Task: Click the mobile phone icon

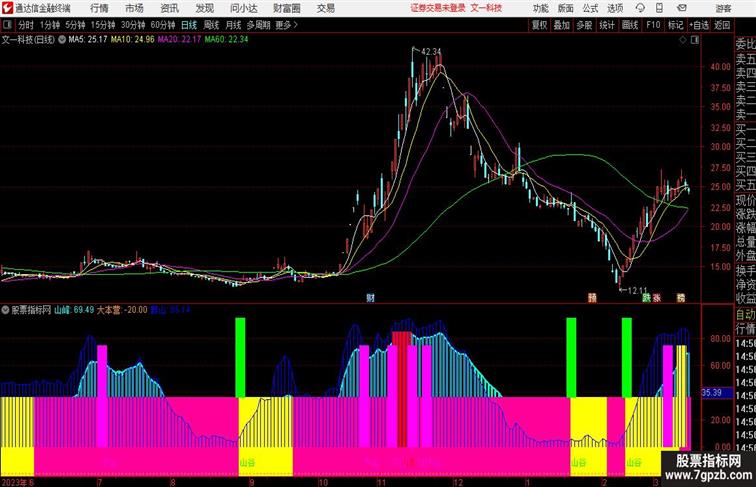Action: click(x=660, y=8)
